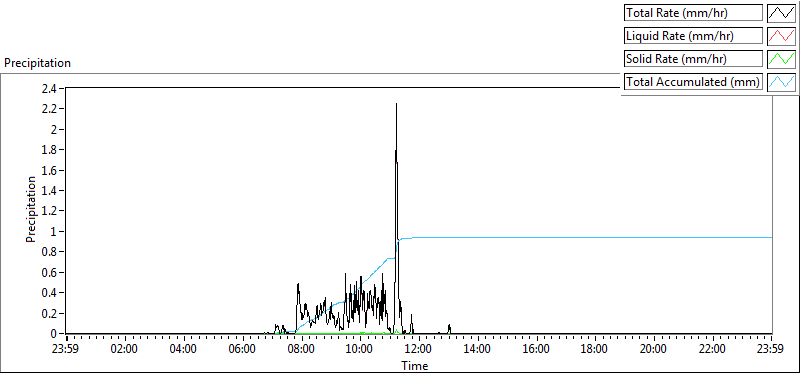Click the 10:00 time axis label
The image size is (800, 373).
360,350
